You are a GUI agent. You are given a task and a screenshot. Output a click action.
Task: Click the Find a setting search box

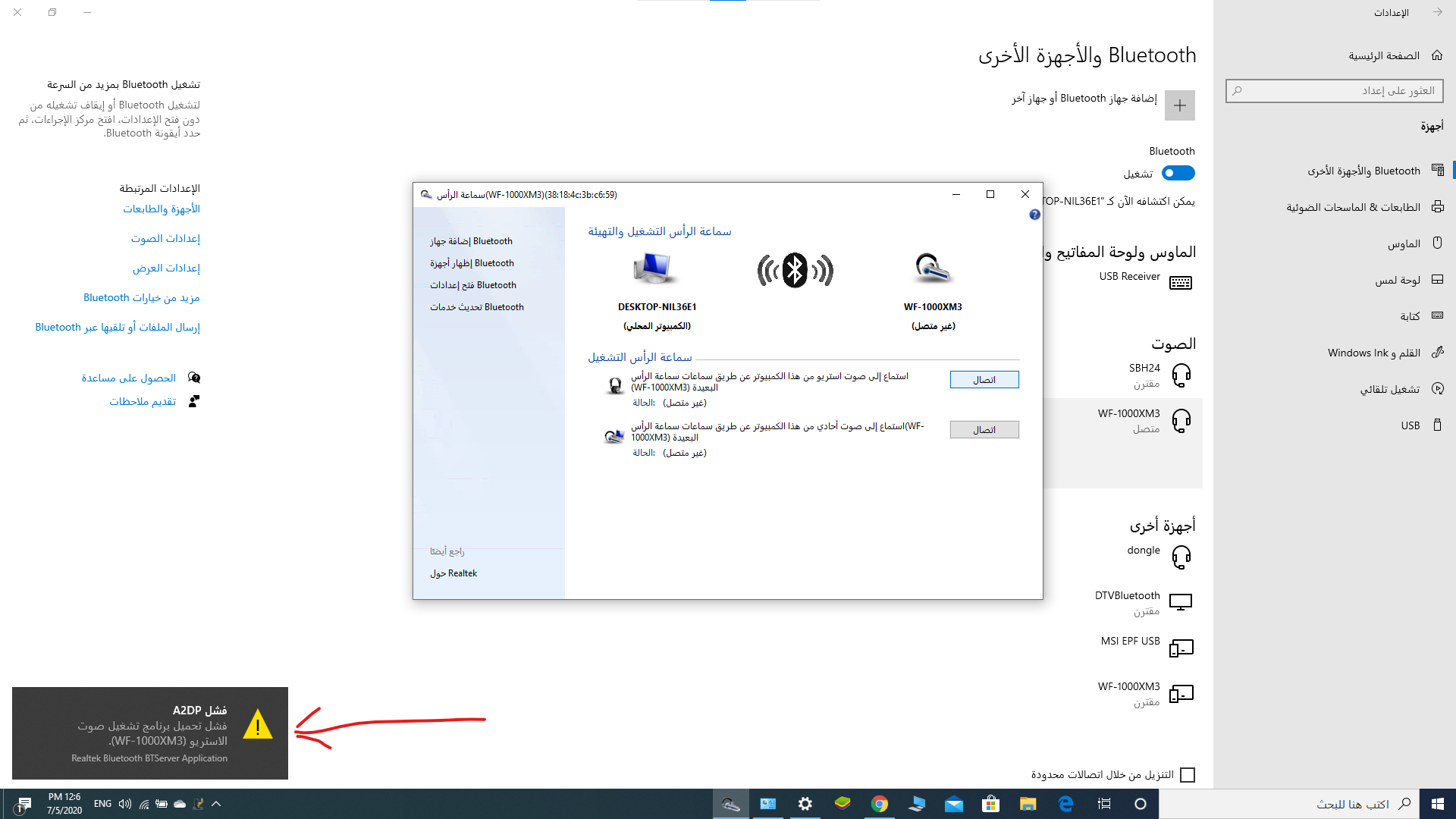(x=1335, y=91)
